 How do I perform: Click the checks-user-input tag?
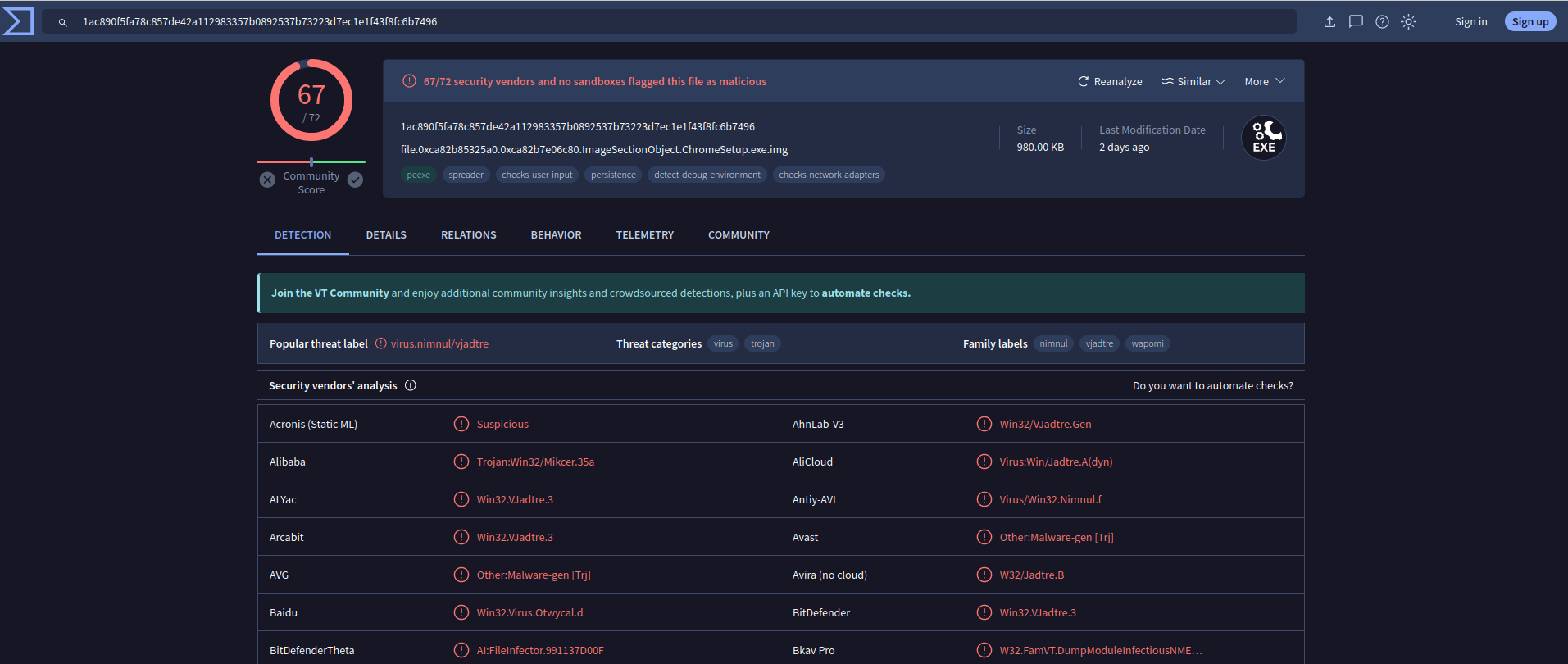click(537, 175)
